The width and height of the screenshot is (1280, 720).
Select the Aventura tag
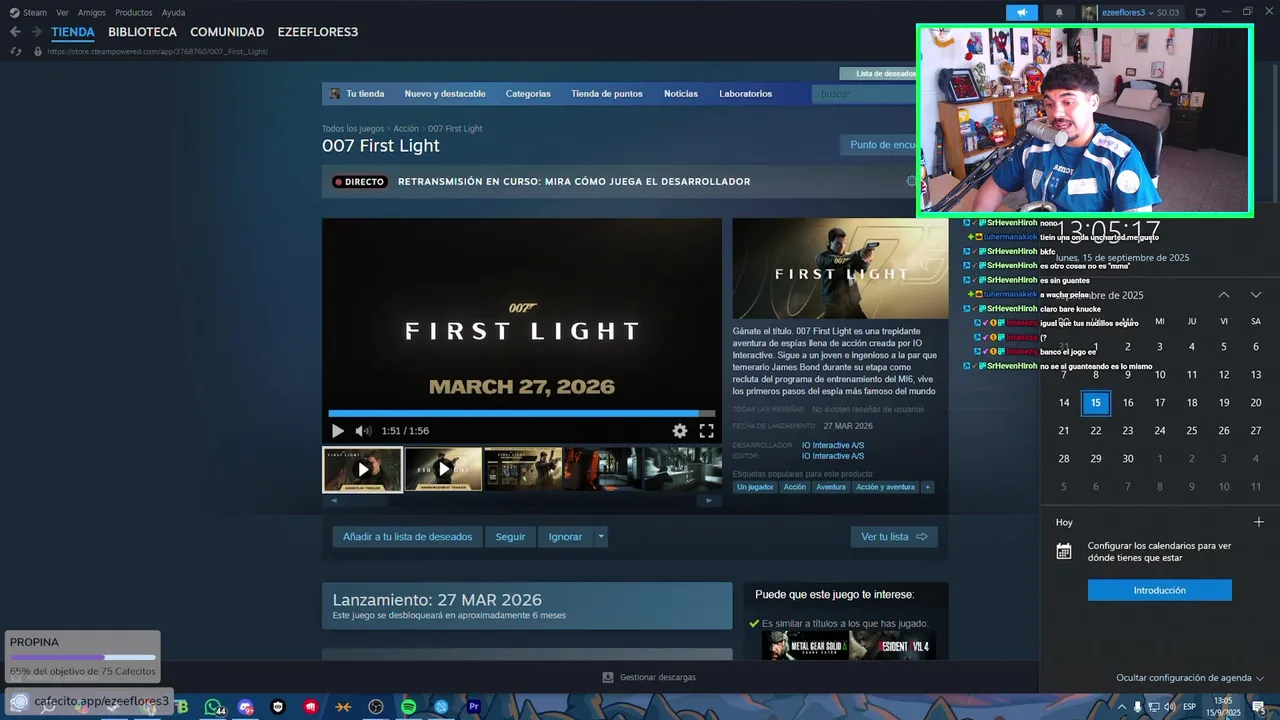coord(831,487)
